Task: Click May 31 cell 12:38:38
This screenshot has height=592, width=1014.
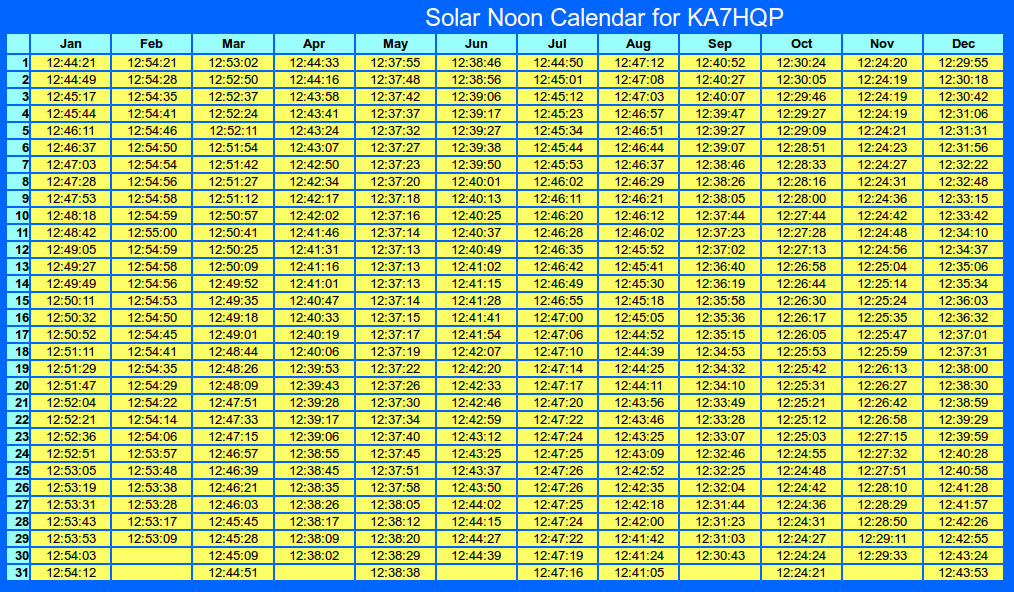Action: click(x=395, y=573)
